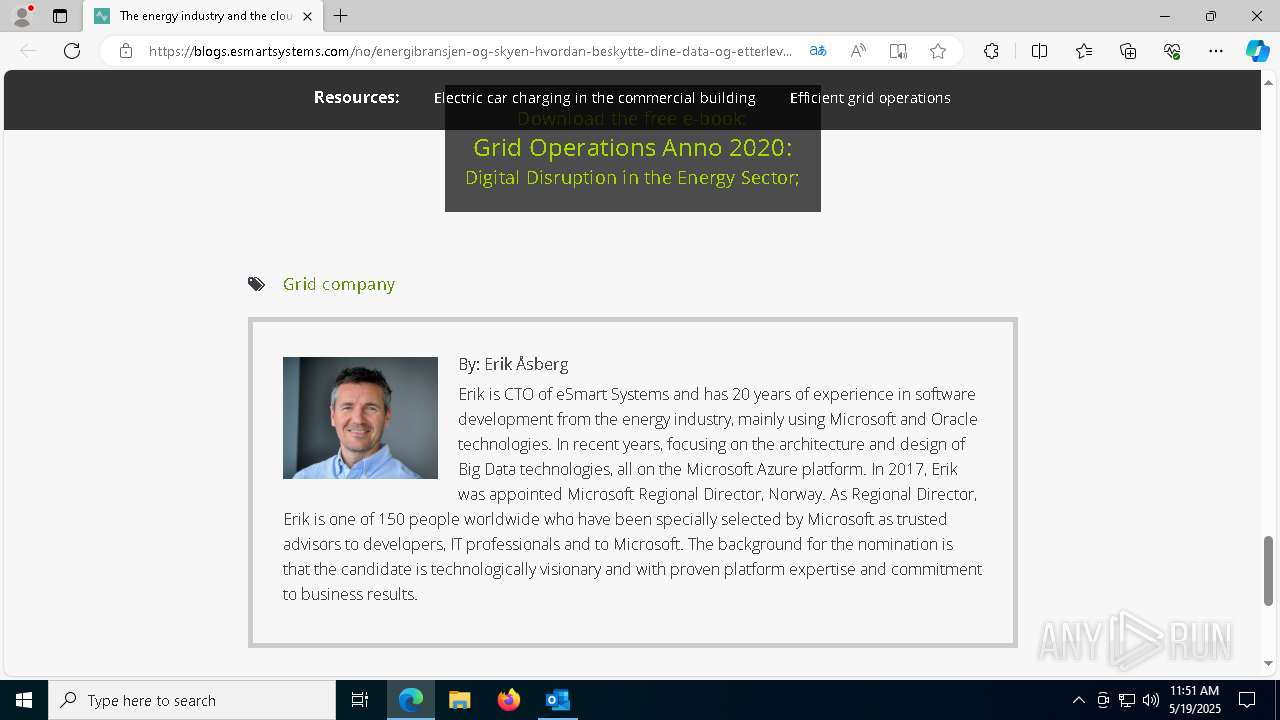Open Settings and more menu
This screenshot has width=1280, height=720.
coord(1216,51)
